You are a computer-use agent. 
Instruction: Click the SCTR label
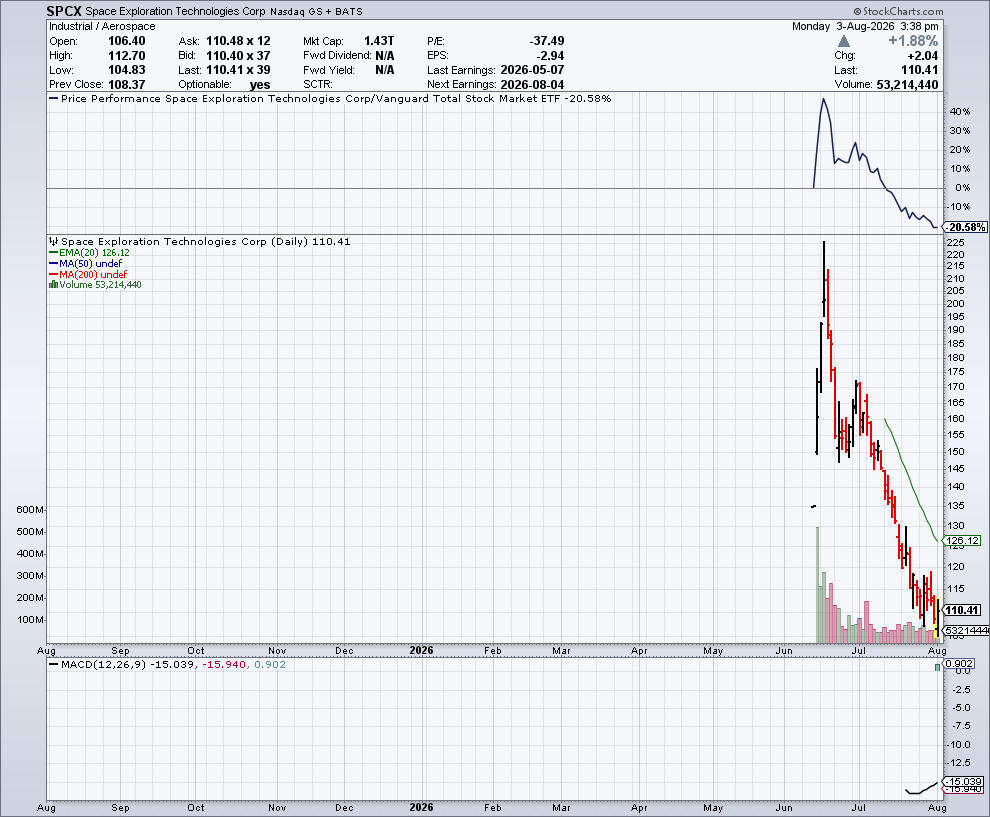point(318,85)
